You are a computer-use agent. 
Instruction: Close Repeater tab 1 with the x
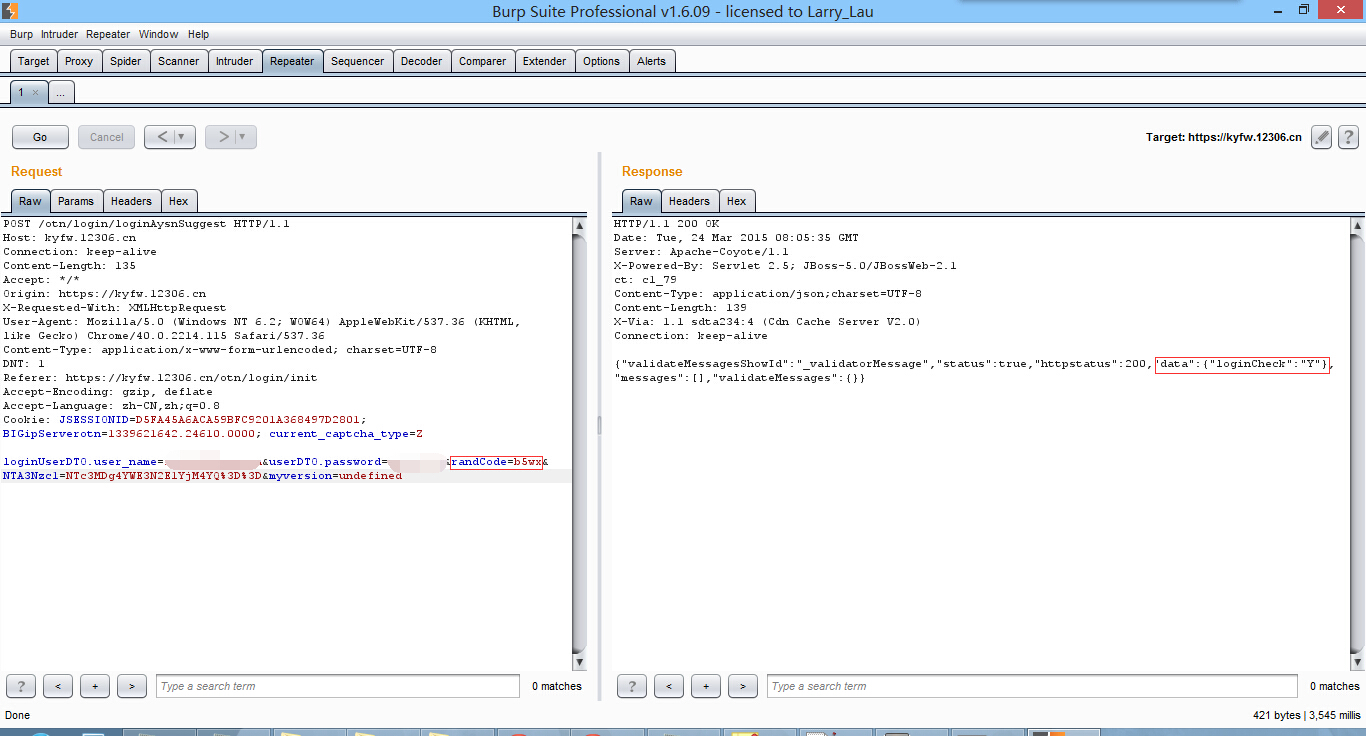click(x=35, y=92)
